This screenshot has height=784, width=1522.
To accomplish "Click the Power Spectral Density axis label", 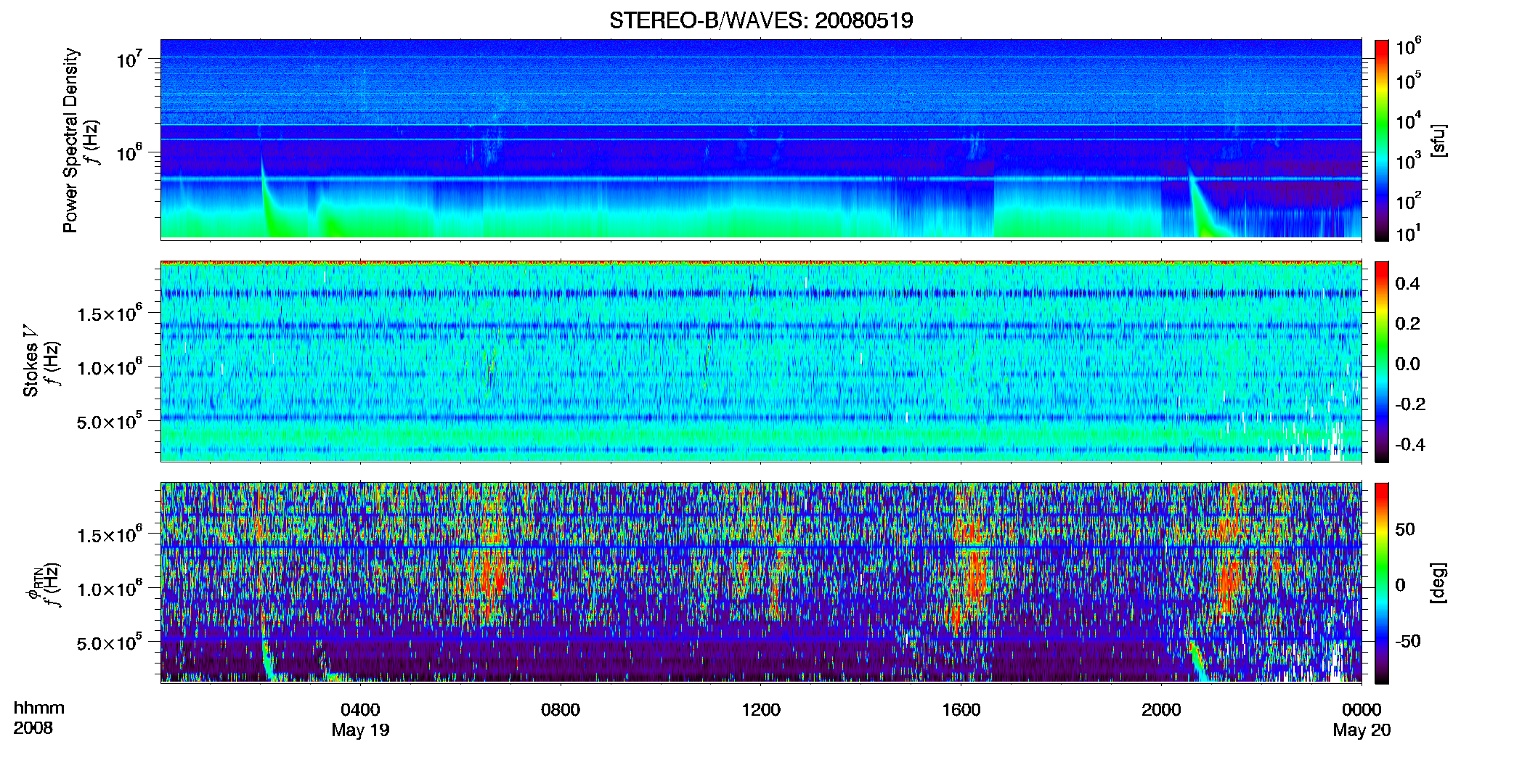I will (70, 140).
